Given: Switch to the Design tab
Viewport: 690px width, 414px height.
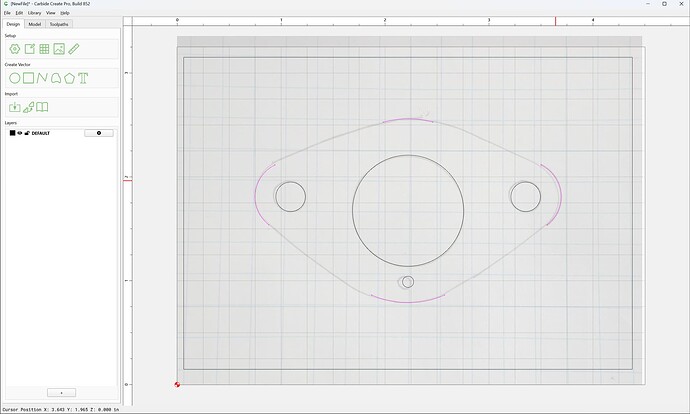Looking at the screenshot, I should [x=13, y=24].
